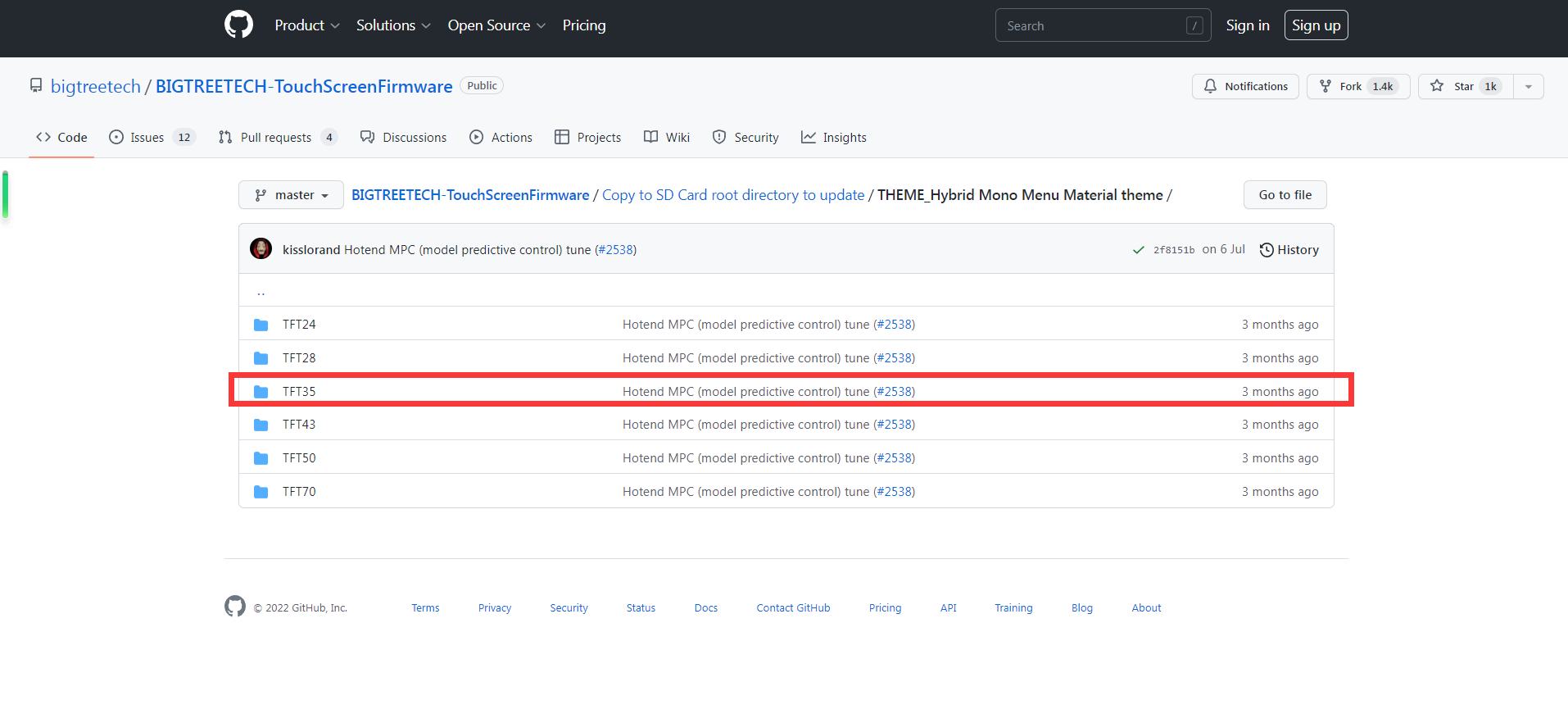1568x714 pixels.
Task: Open the master branch selector
Action: click(x=291, y=195)
